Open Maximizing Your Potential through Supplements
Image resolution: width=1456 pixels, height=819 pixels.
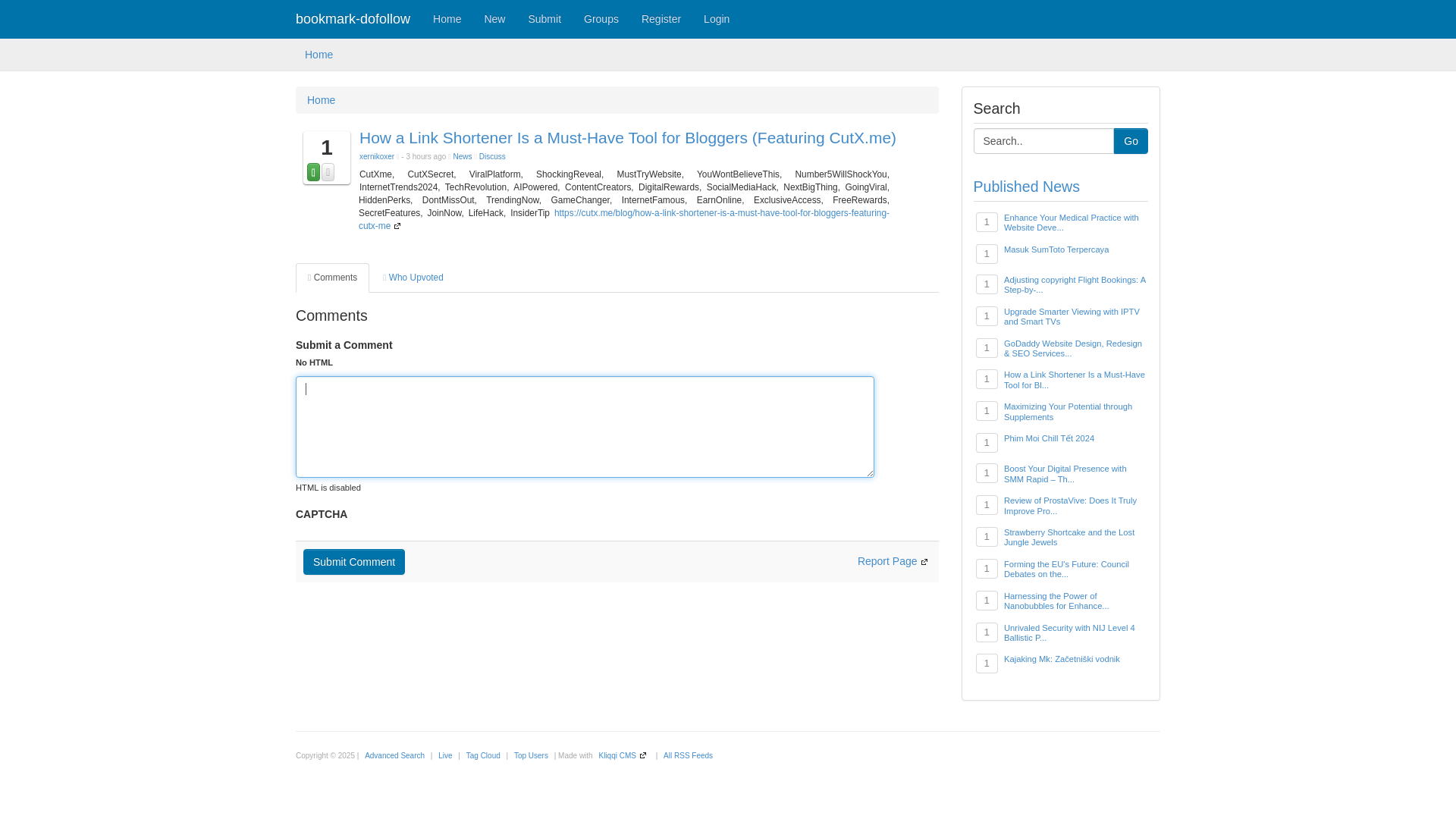click(1068, 412)
